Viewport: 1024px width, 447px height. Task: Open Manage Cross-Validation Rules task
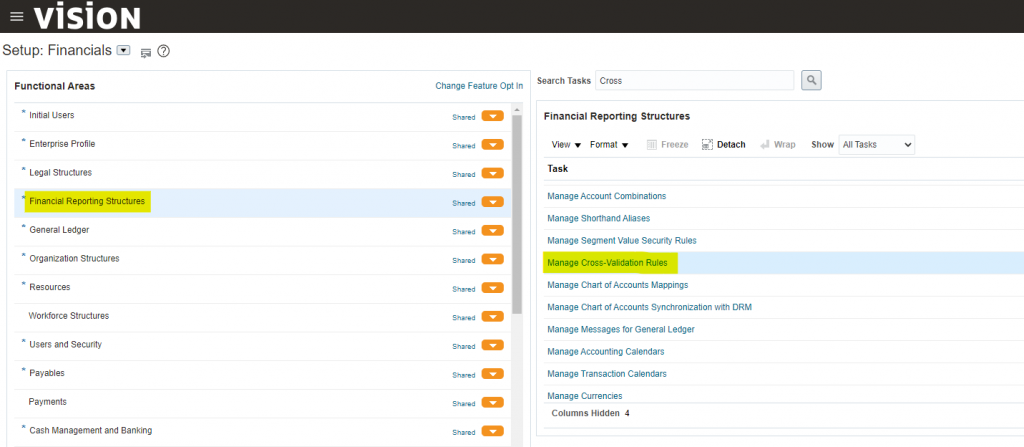pyautogui.click(x=607, y=263)
